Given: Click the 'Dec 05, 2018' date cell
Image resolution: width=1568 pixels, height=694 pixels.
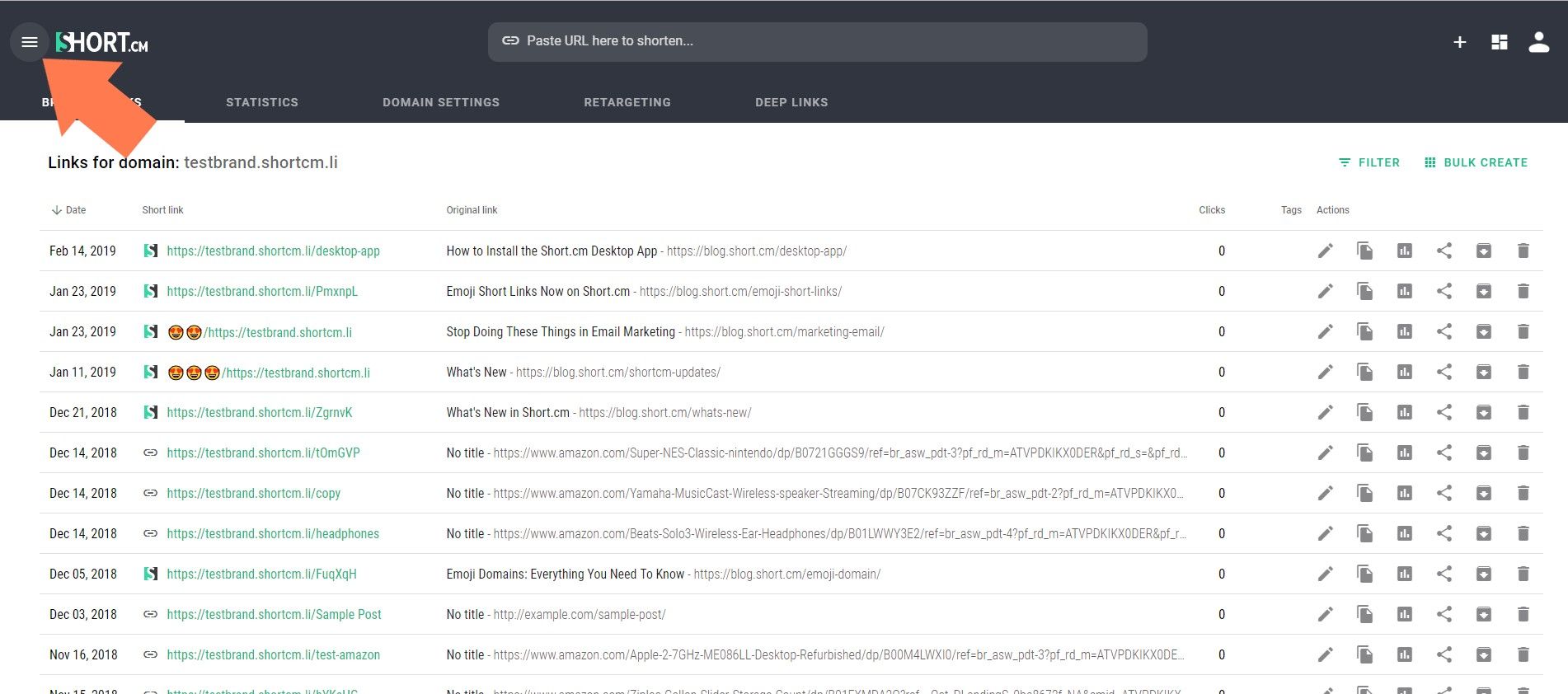Looking at the screenshot, I should pyautogui.click(x=83, y=574).
